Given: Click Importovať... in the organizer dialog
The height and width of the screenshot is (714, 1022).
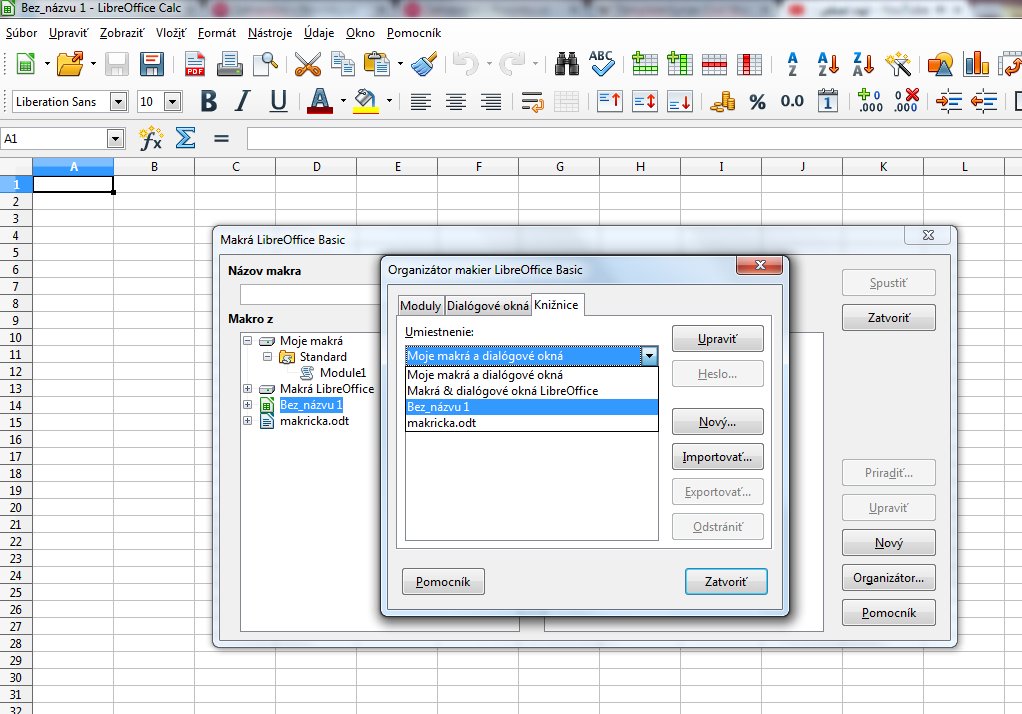Looking at the screenshot, I should pyautogui.click(x=717, y=457).
